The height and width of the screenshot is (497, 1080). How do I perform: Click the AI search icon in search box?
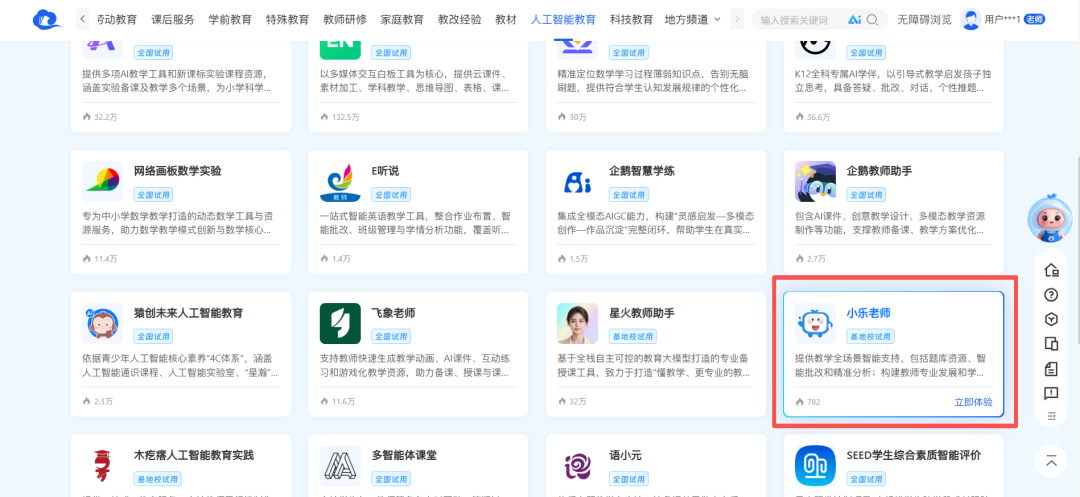(854, 20)
